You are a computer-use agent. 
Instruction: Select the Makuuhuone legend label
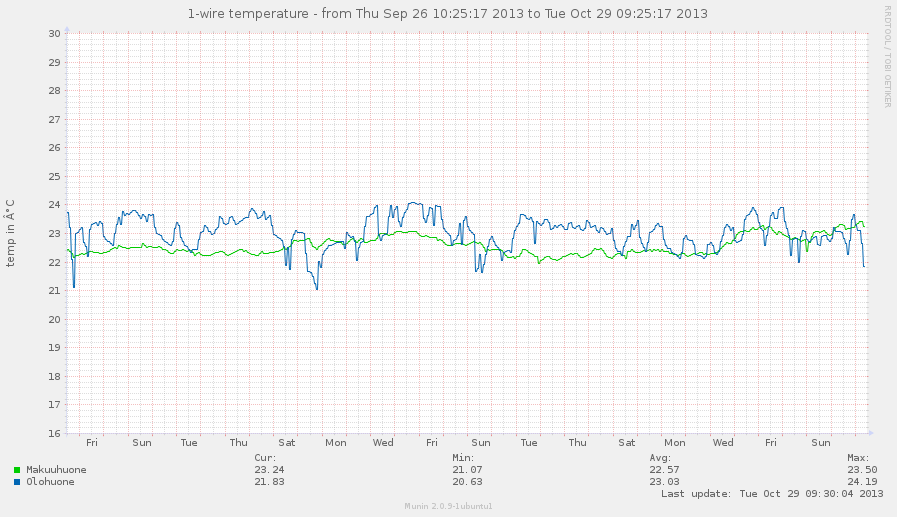(56, 470)
